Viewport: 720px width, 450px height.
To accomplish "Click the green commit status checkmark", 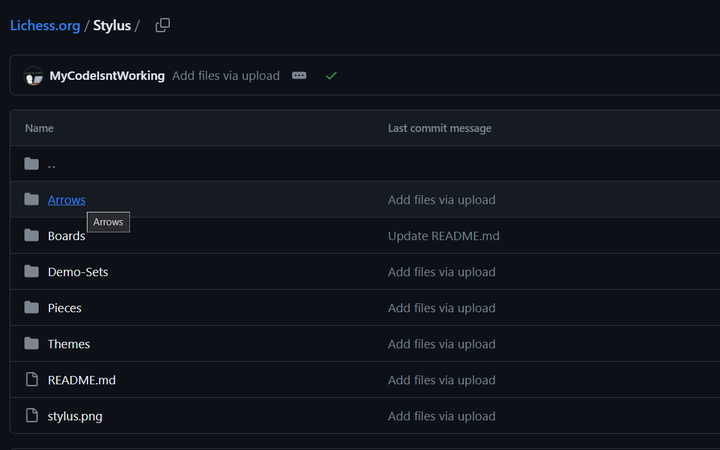I will pyautogui.click(x=331, y=75).
